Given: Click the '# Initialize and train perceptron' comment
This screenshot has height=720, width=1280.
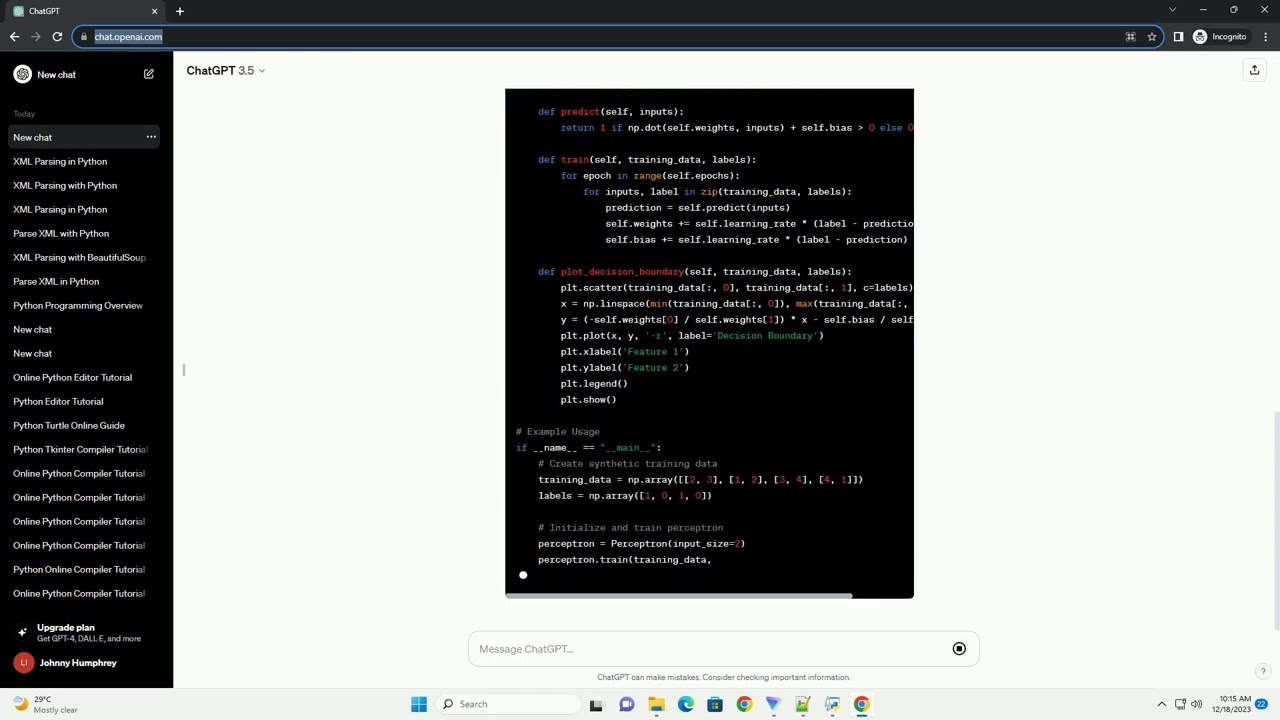Looking at the screenshot, I should [x=630, y=528].
